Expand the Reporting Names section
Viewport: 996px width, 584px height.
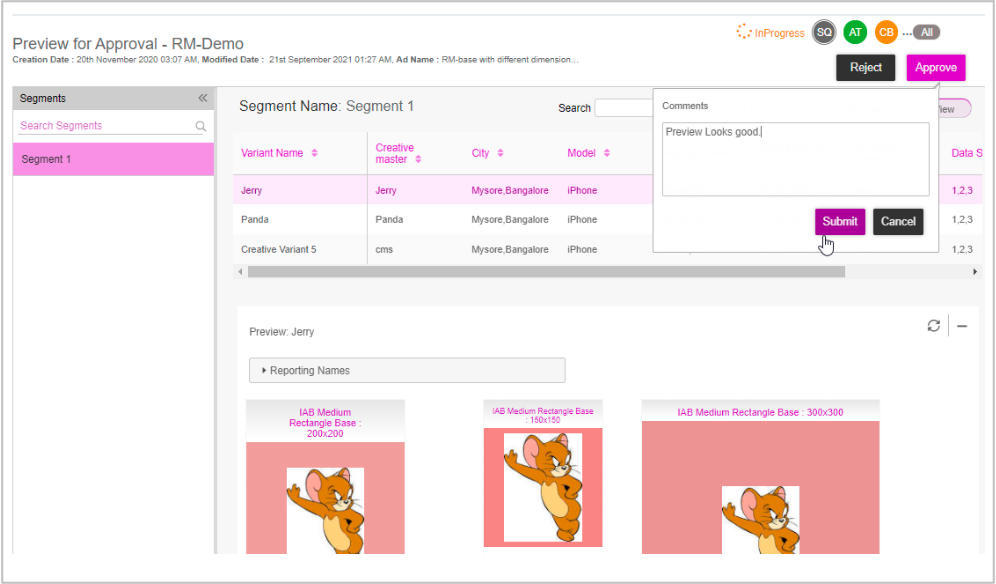coord(407,370)
